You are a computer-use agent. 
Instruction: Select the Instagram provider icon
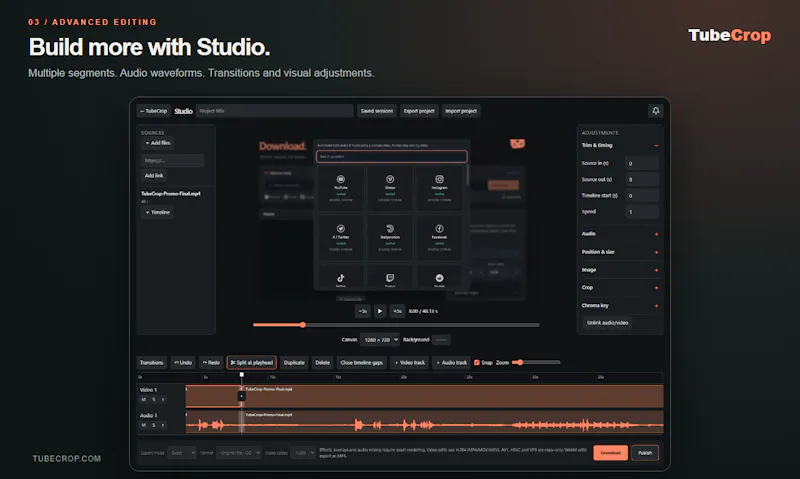439,179
